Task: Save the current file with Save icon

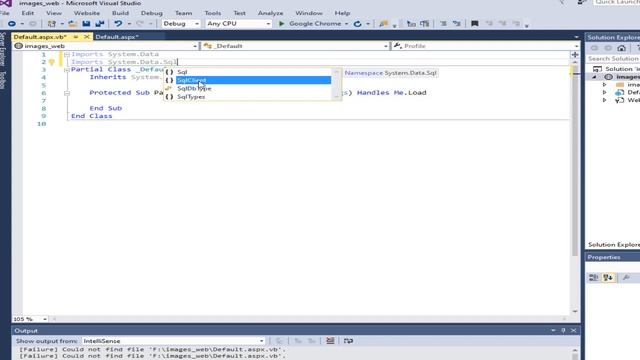Action: pos(86,24)
